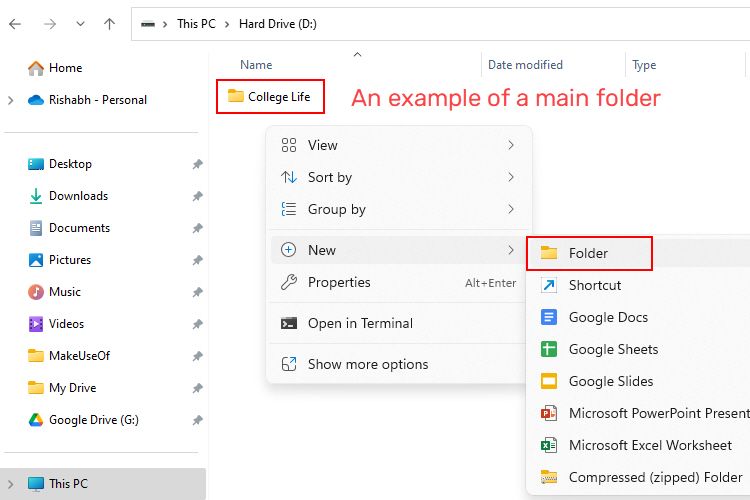Viewport: 750px width, 500px height.
Task: Create a new Google Sheets file
Action: tap(613, 349)
